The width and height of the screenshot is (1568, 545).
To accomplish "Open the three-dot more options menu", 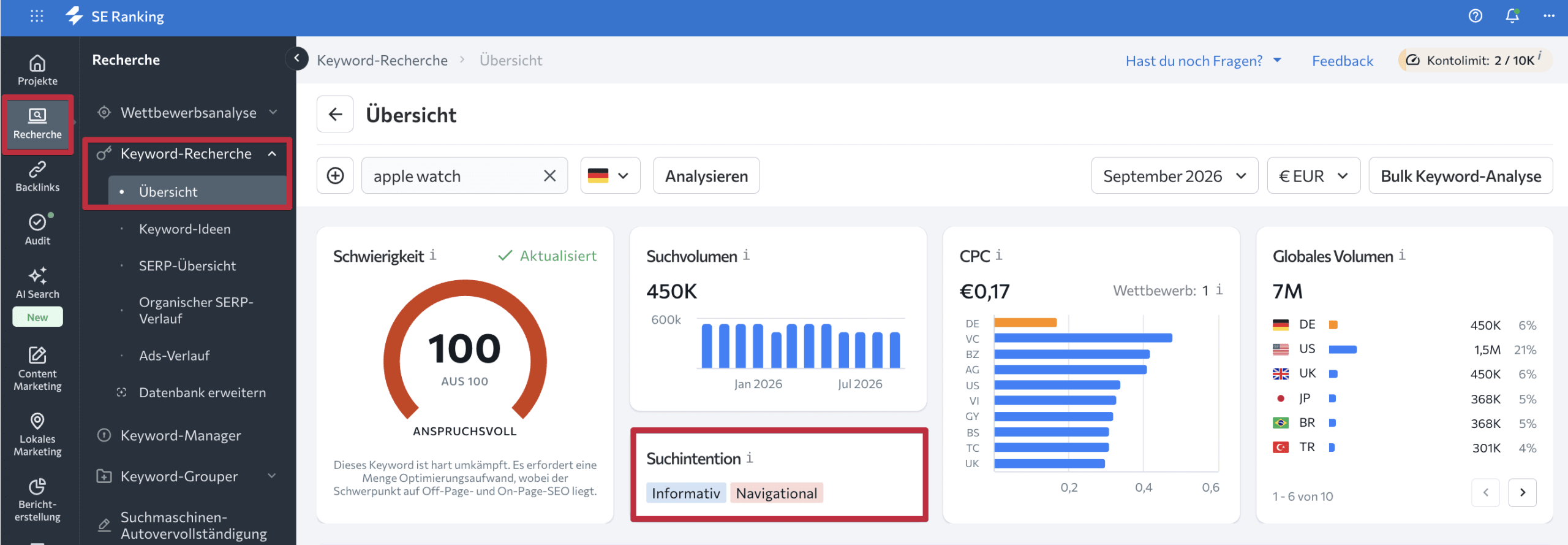I will pos(1549,16).
